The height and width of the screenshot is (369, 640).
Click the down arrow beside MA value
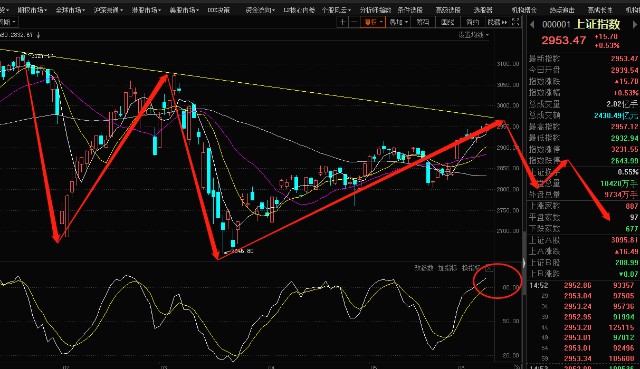(x=38, y=36)
